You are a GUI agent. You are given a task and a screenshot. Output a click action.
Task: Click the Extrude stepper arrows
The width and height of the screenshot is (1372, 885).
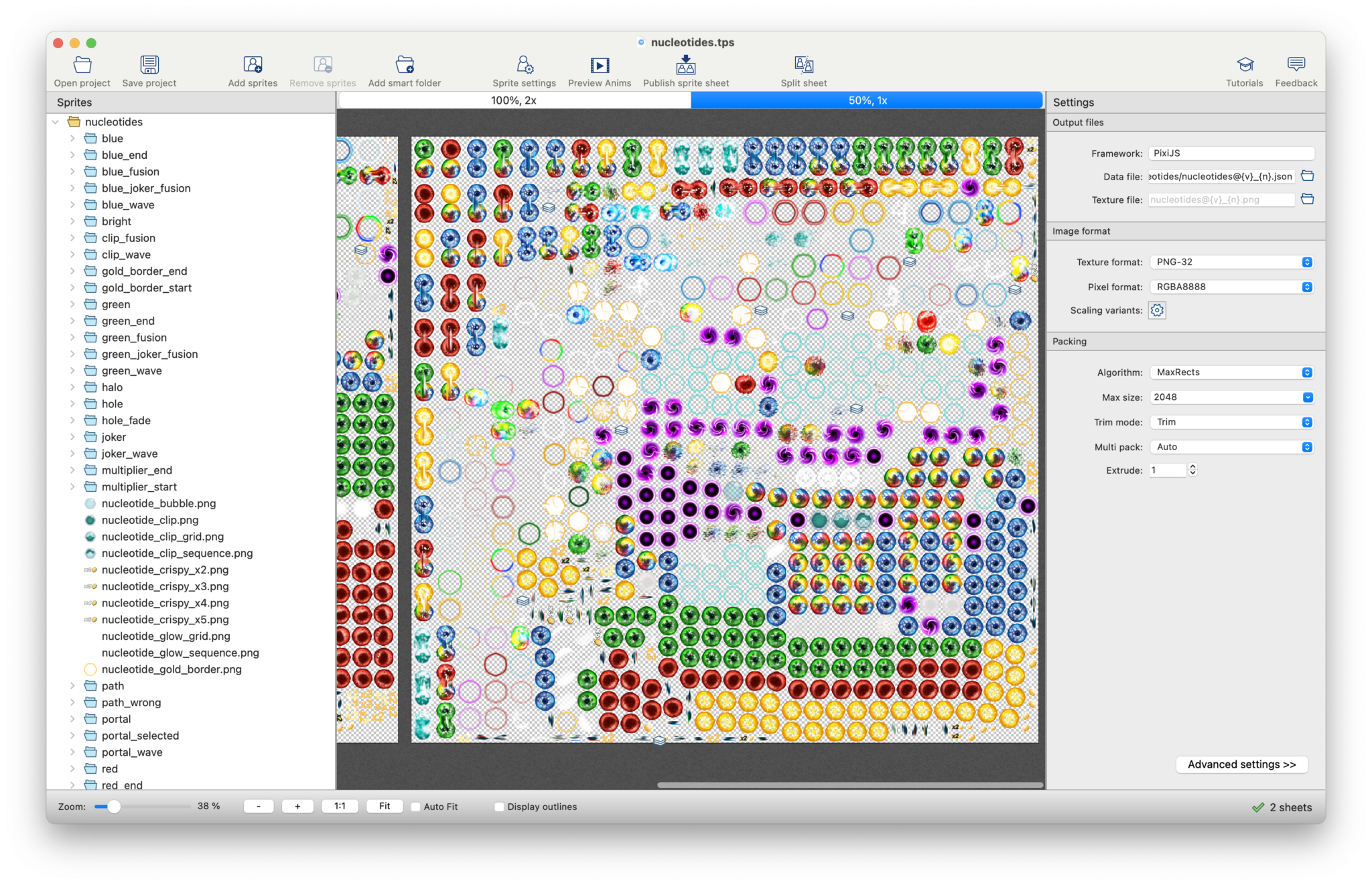(1192, 470)
